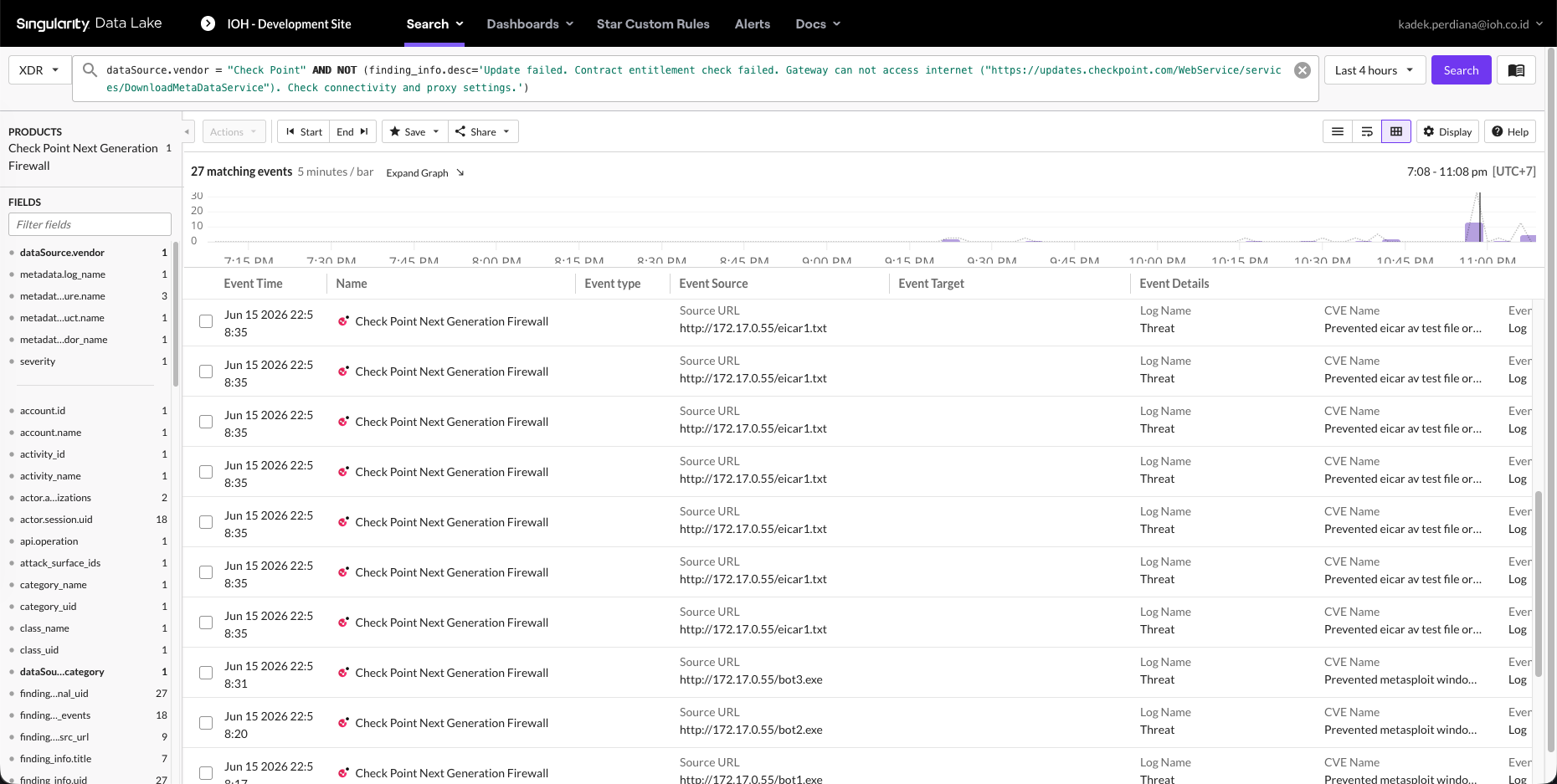Screen dimensions: 1557x784
Task: Open the Dashboards menu
Action: [x=530, y=23]
